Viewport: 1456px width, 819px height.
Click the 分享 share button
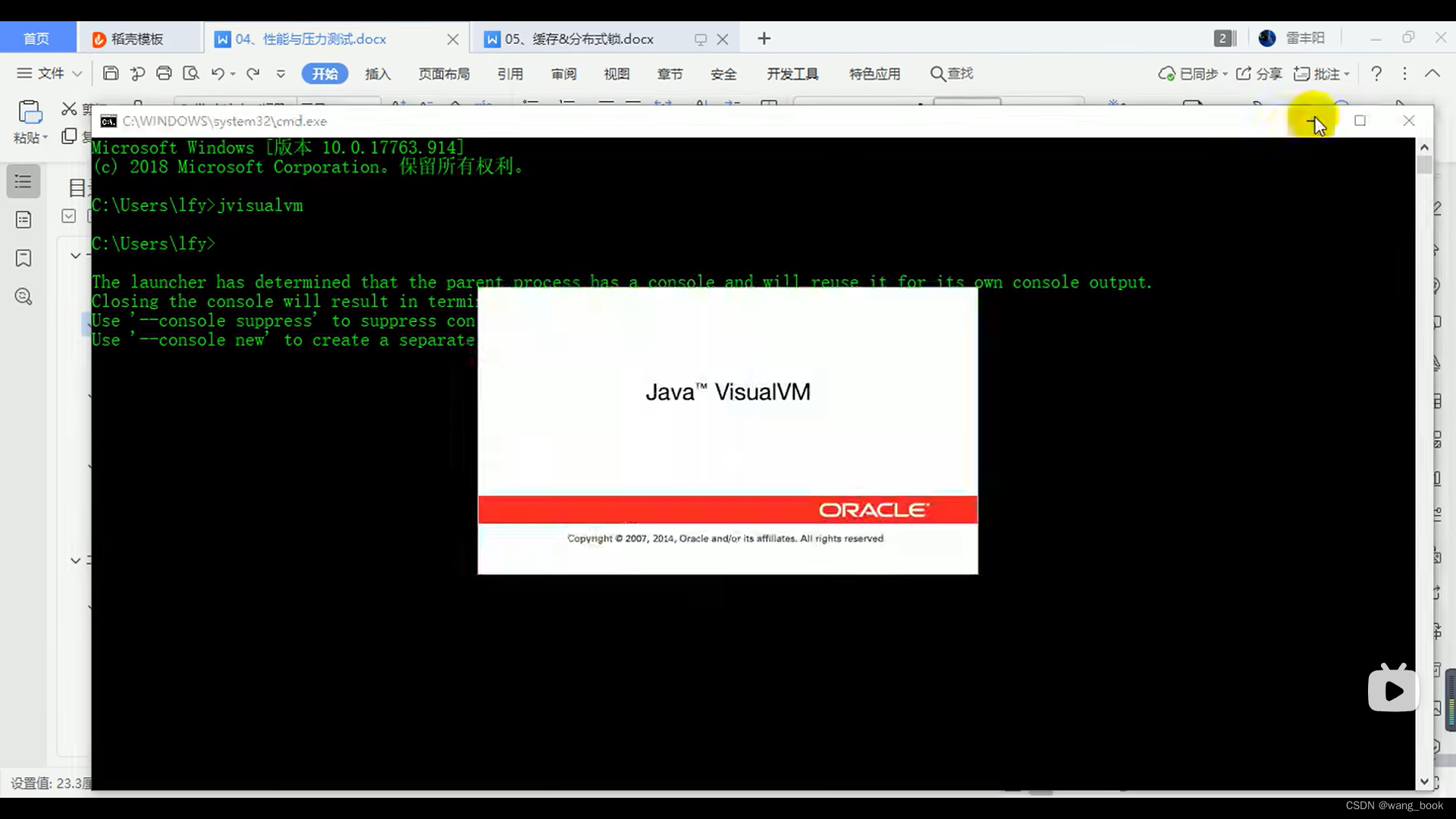tap(1259, 74)
